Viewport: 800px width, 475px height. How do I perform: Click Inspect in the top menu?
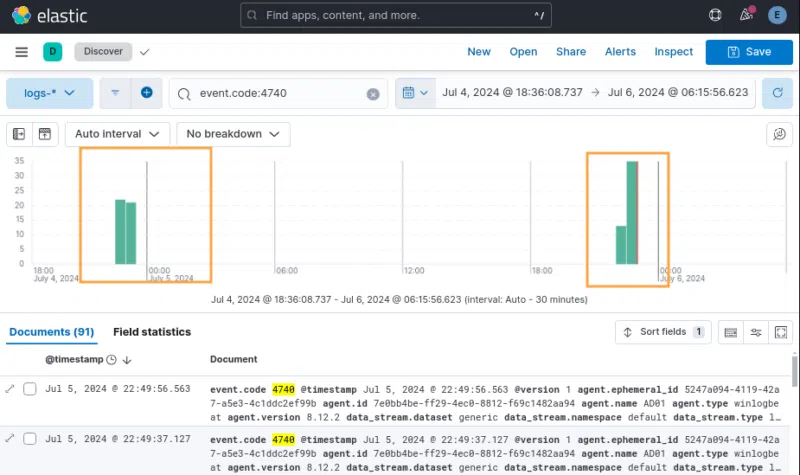(x=673, y=52)
